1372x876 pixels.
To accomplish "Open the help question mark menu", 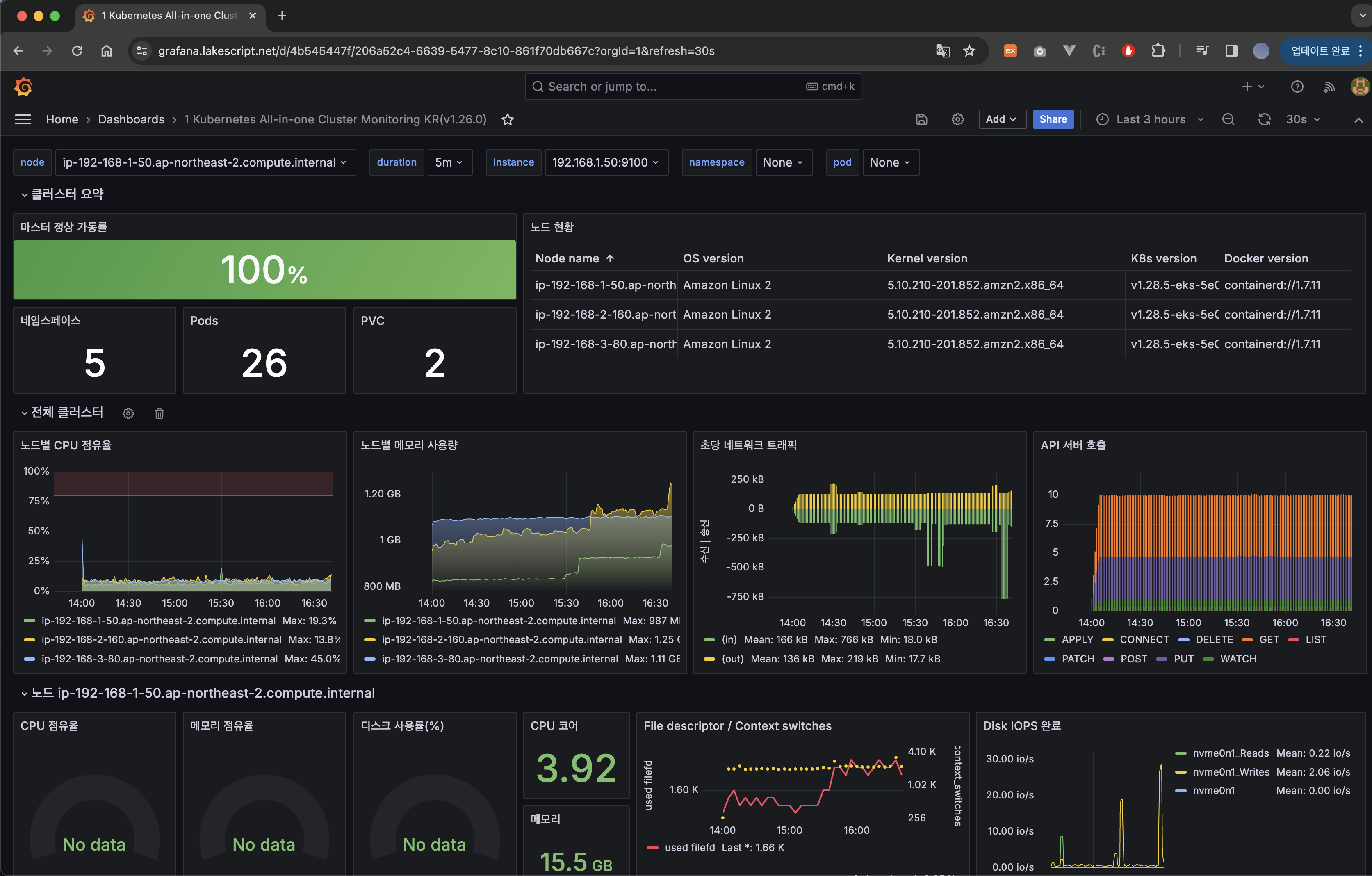I will [1297, 87].
